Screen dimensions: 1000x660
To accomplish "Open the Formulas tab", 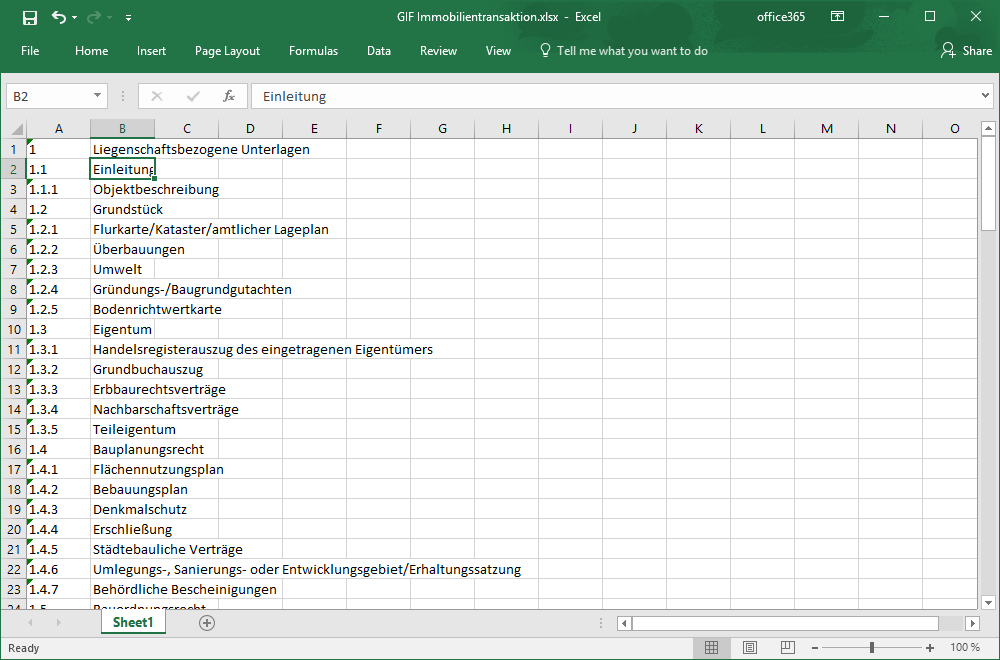I will tap(313, 51).
